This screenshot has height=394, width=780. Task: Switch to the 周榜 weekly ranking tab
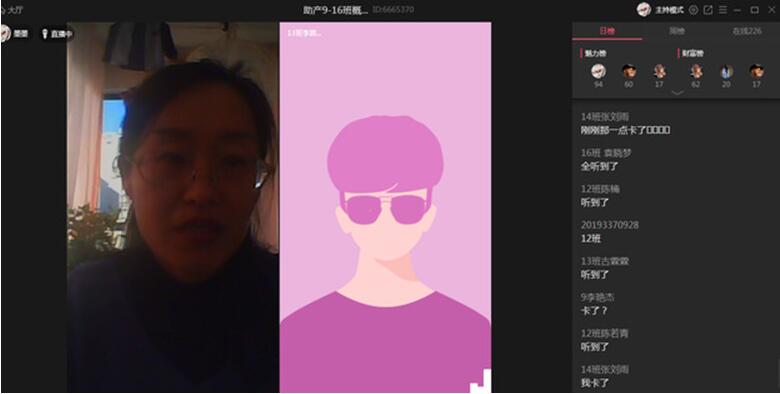click(677, 31)
